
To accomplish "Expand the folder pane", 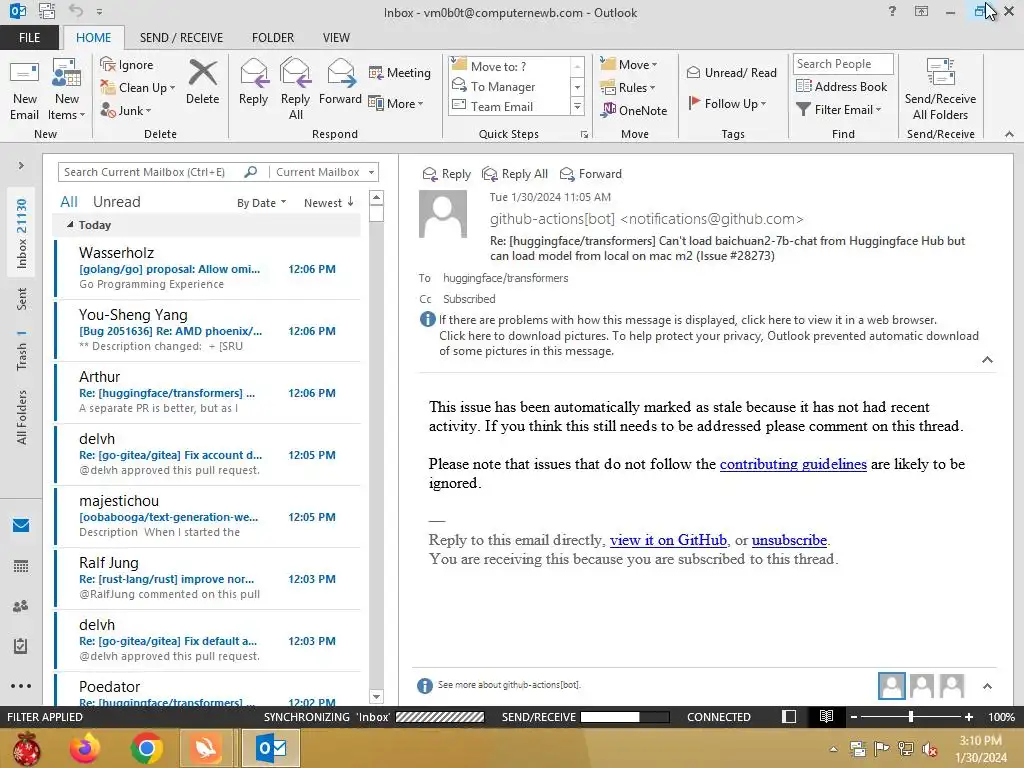I will (x=21, y=166).
